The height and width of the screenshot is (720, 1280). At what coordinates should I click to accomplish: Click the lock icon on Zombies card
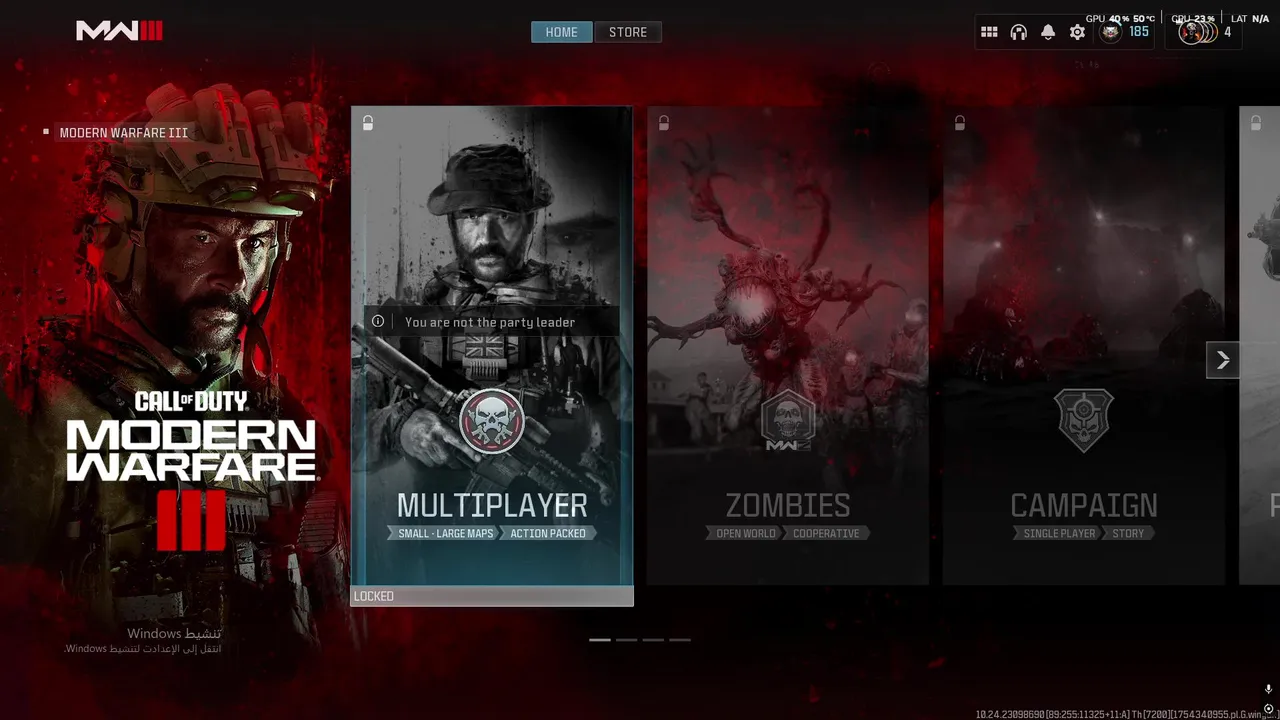pyautogui.click(x=664, y=123)
